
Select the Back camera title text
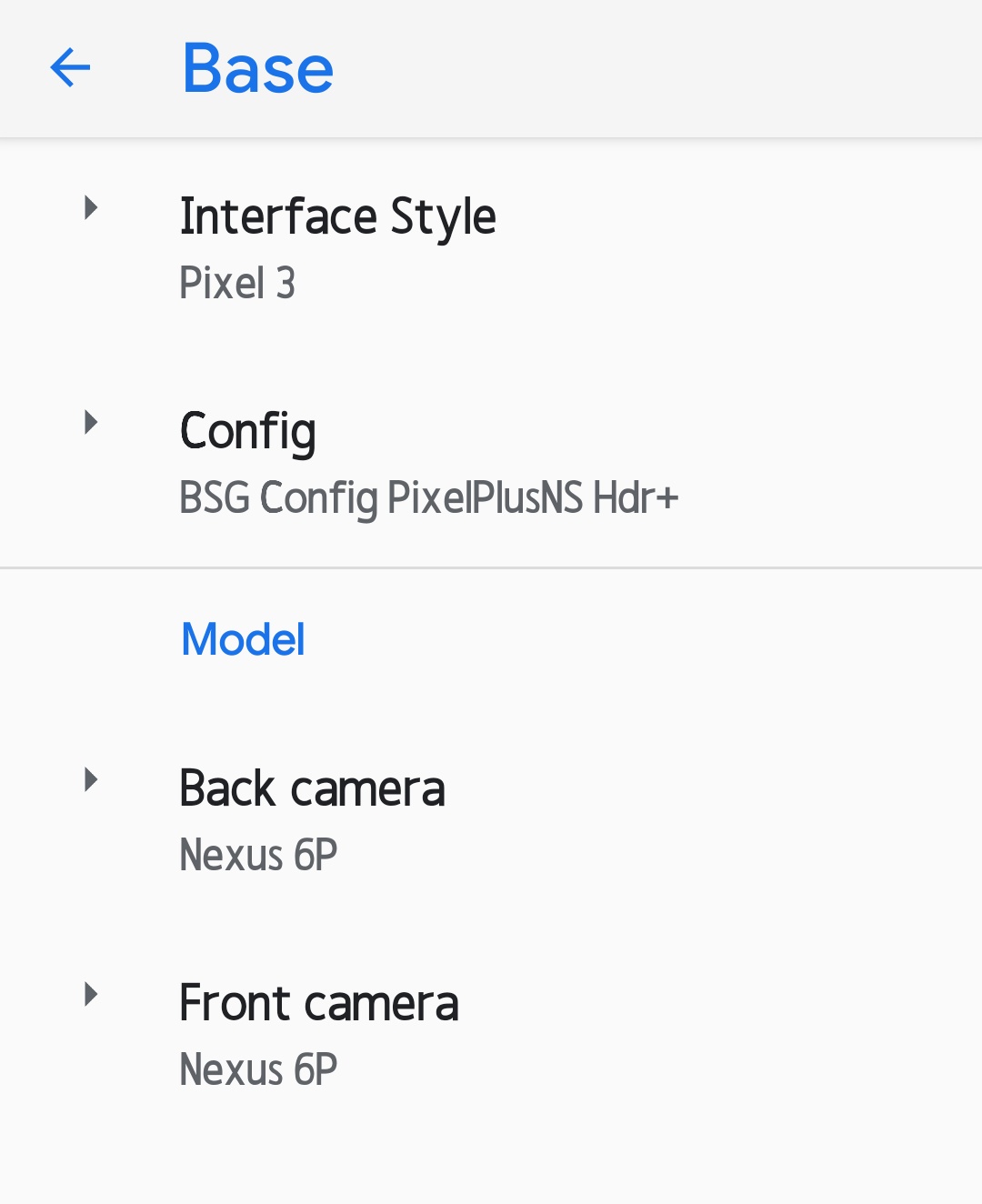pos(312,788)
